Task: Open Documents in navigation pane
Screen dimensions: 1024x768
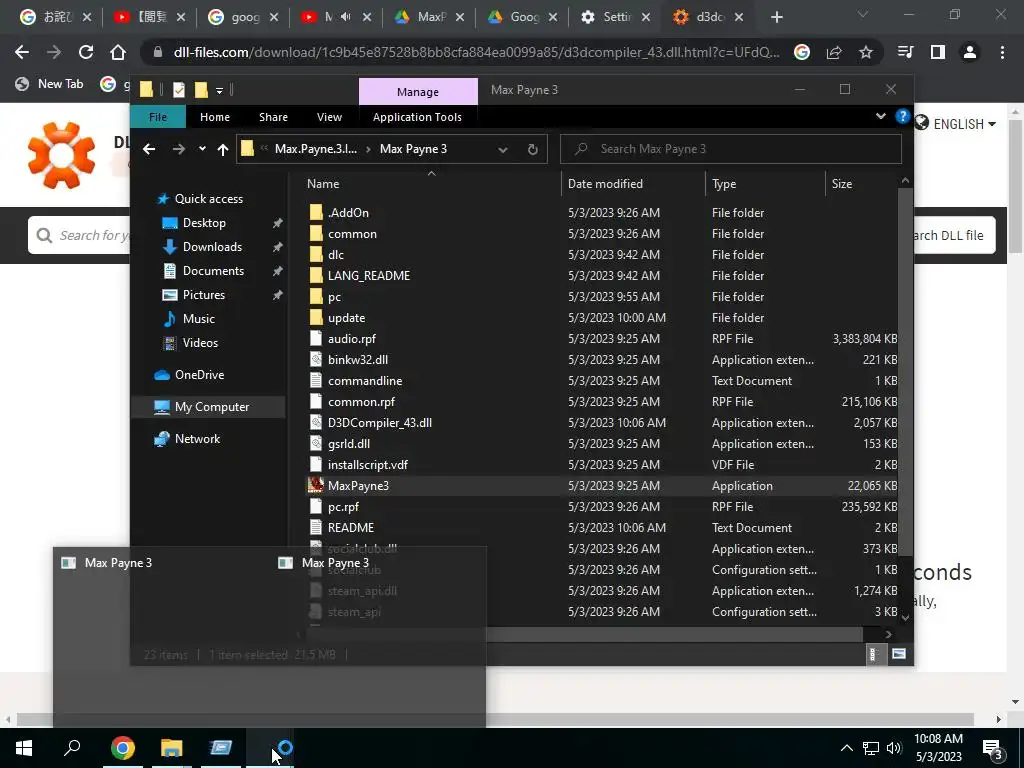Action: [x=213, y=271]
